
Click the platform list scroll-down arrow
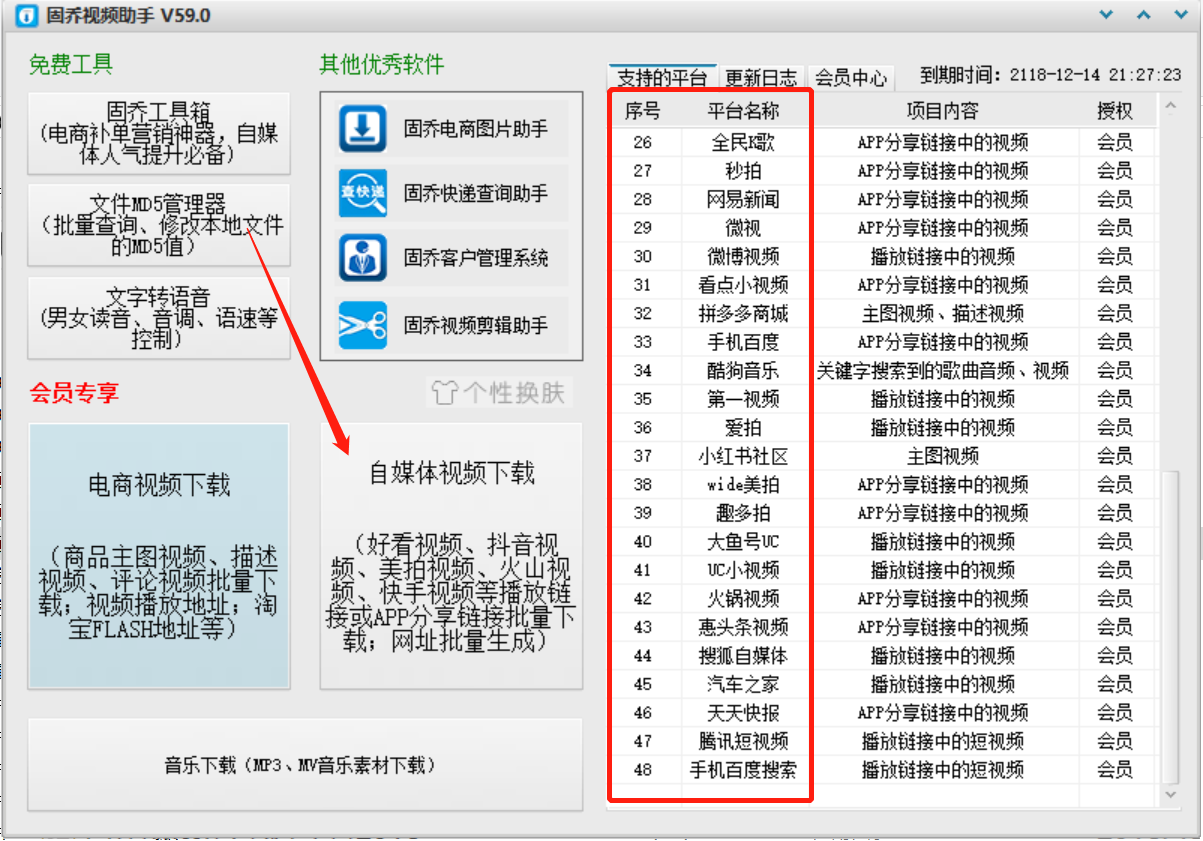(1170, 794)
